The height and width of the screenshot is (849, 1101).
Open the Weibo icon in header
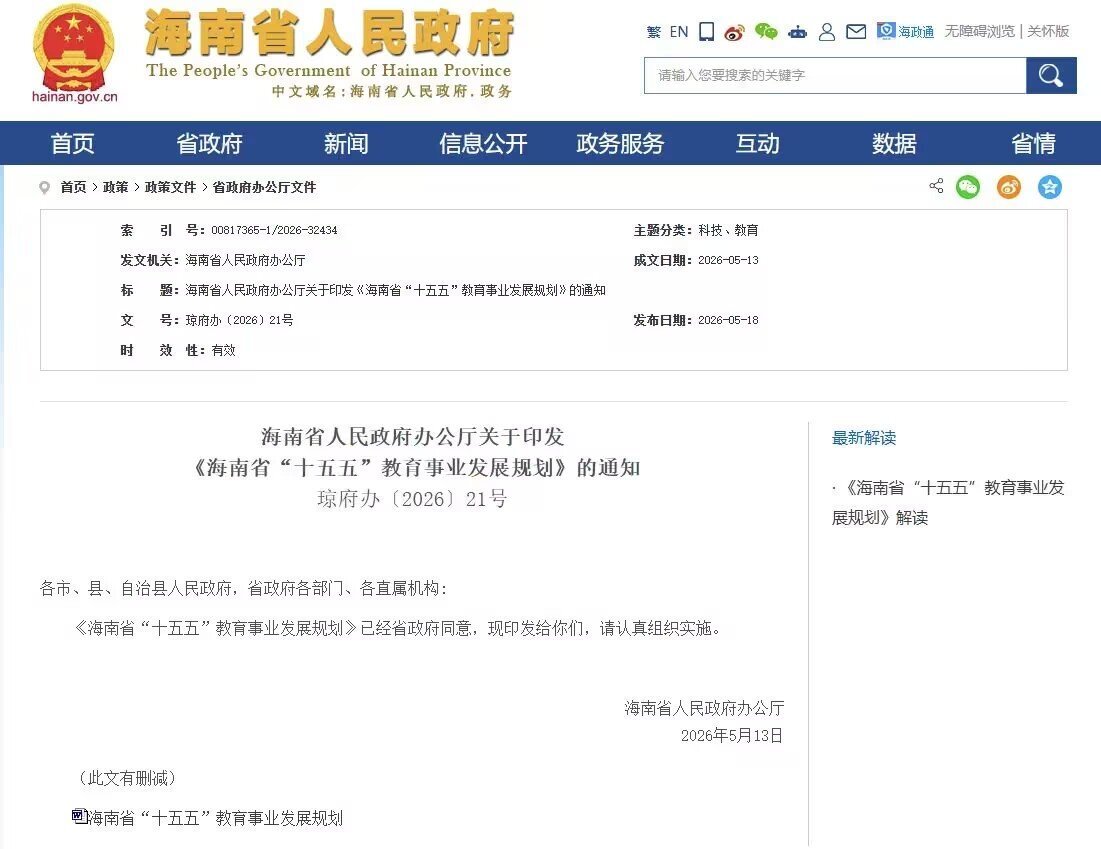pyautogui.click(x=734, y=32)
